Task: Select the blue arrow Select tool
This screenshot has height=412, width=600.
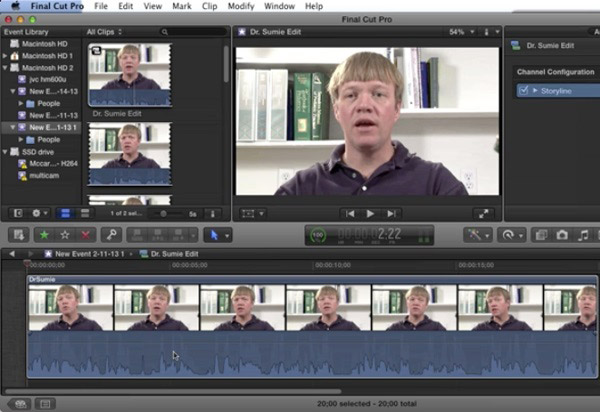Action: 214,235
